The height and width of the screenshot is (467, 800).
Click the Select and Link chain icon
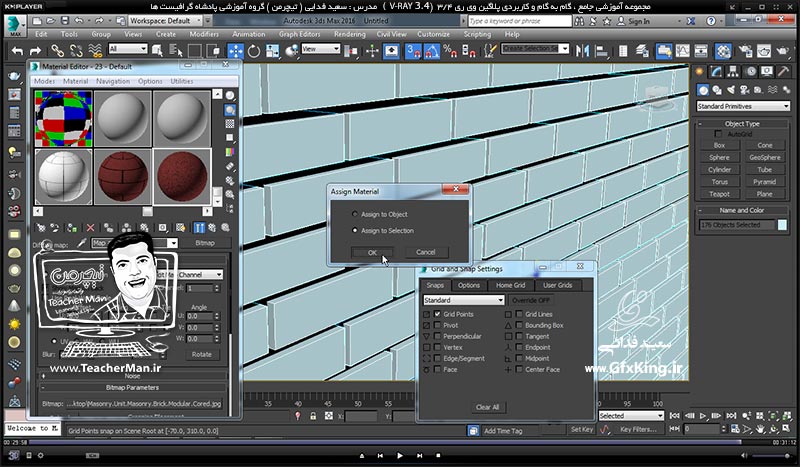click(57, 51)
